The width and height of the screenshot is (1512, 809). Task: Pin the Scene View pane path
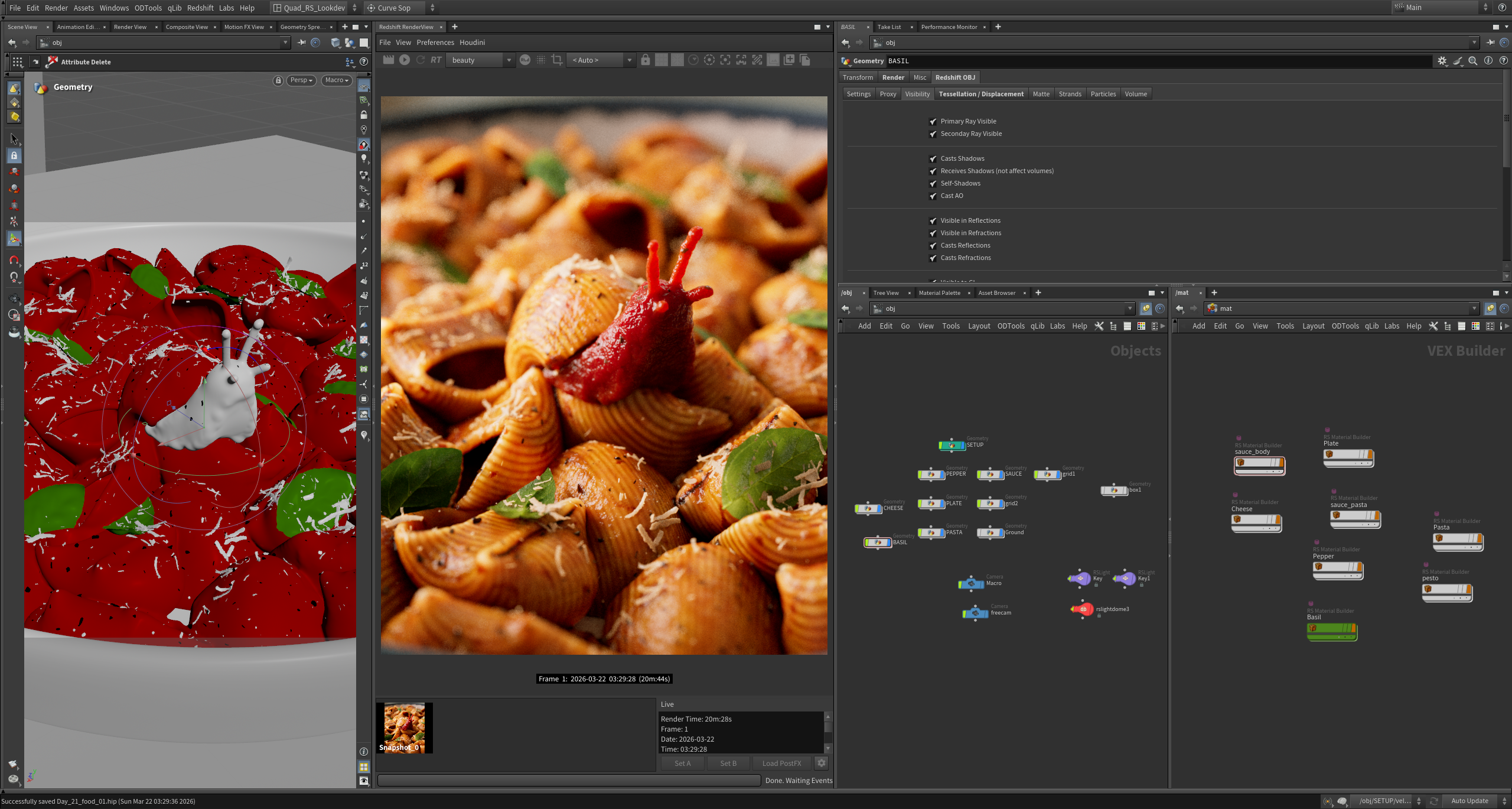(x=302, y=43)
